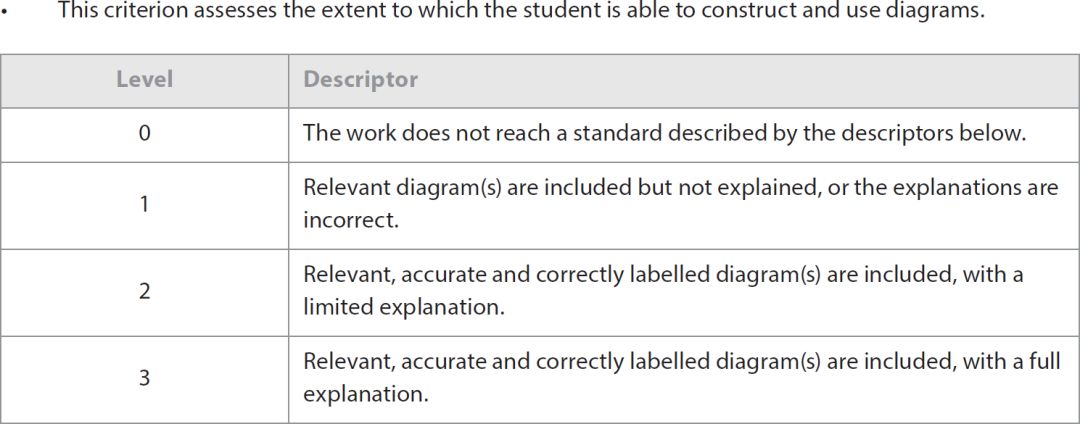Select the level 2 cell

point(144,292)
